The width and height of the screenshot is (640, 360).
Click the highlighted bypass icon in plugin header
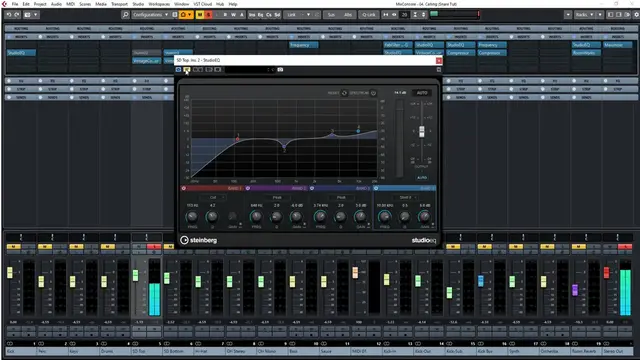click(x=187, y=70)
